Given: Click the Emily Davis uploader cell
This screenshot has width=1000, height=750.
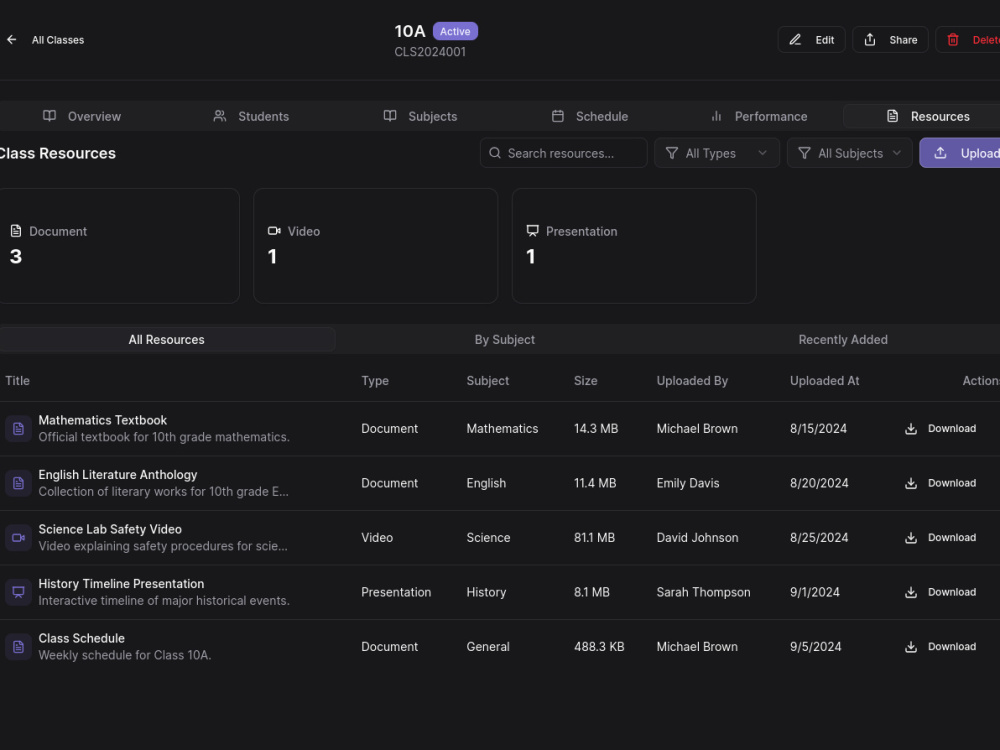Looking at the screenshot, I should (x=688, y=483).
